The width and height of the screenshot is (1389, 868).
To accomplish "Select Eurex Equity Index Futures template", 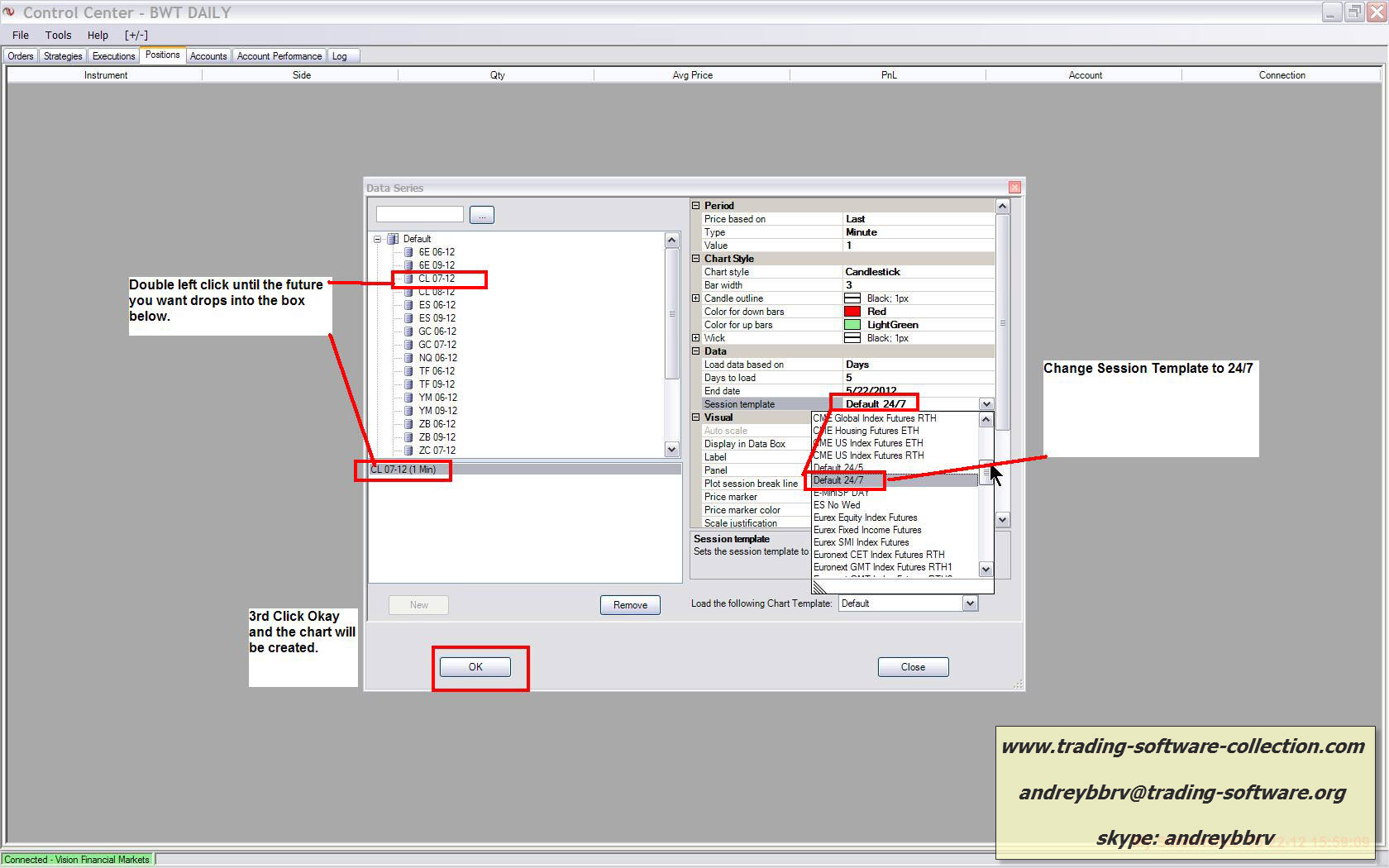I will click(x=865, y=517).
